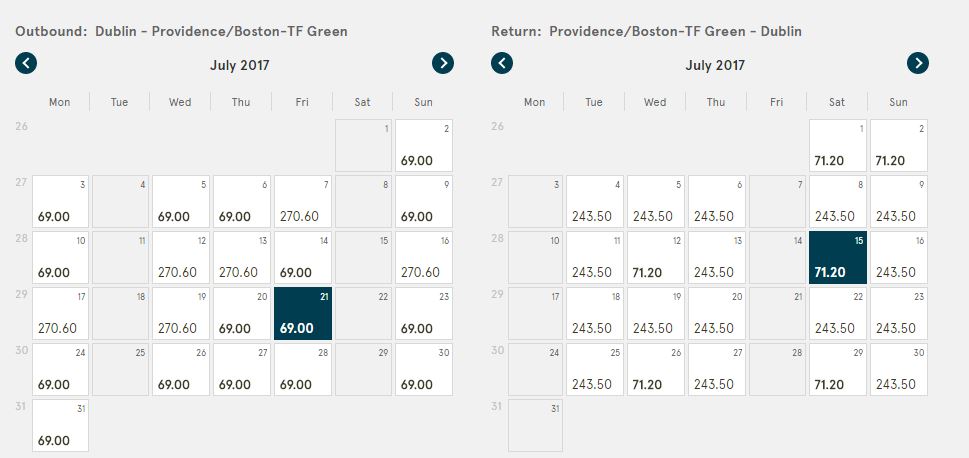Select outbound July 2 fare 69.00
969x458 pixels.
coord(424,146)
